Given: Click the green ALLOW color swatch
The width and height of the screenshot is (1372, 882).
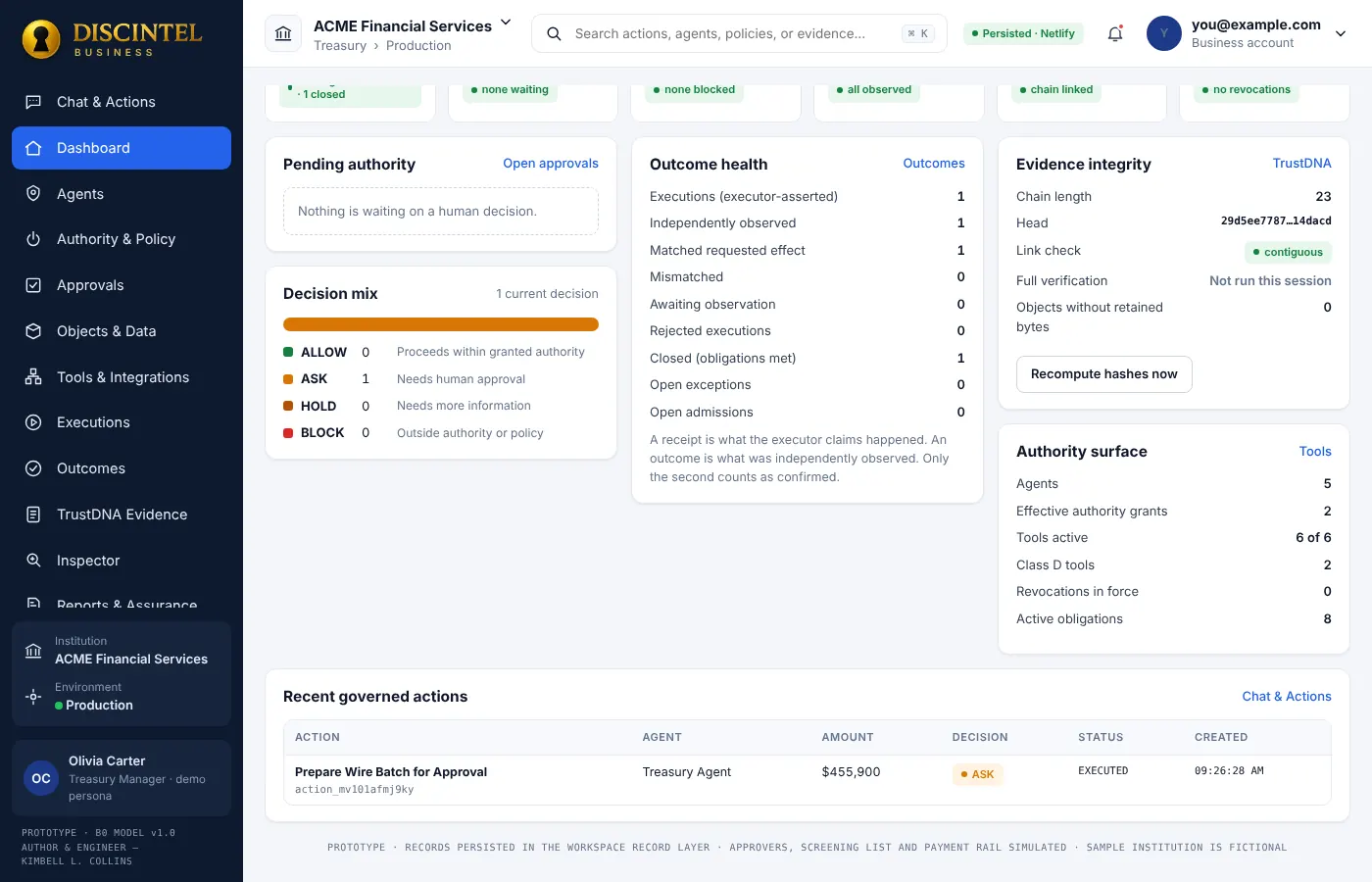Looking at the screenshot, I should (288, 352).
